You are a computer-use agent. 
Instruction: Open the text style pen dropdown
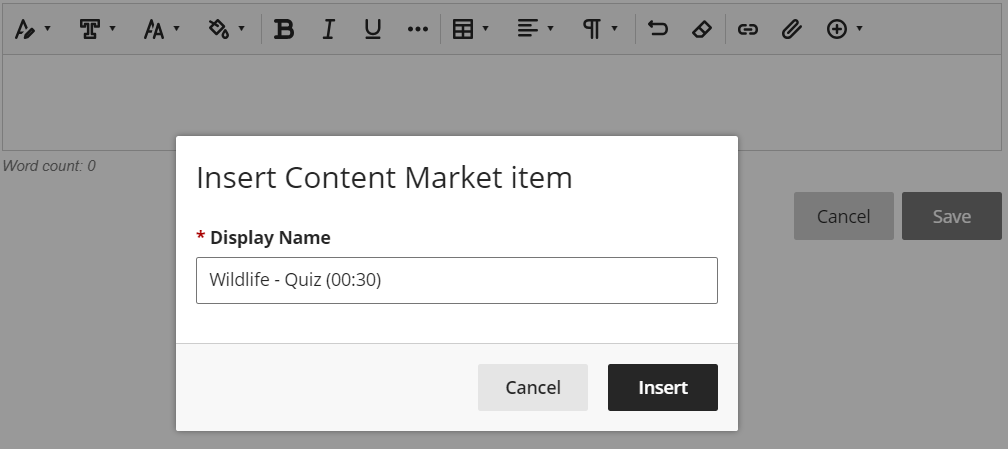[33, 29]
